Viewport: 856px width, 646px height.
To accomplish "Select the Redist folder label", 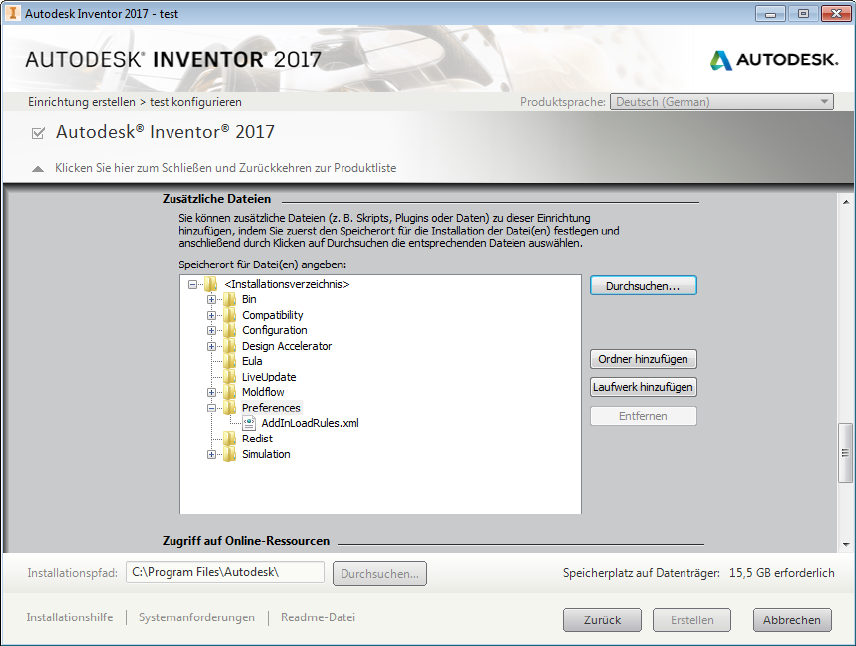I will [x=257, y=438].
